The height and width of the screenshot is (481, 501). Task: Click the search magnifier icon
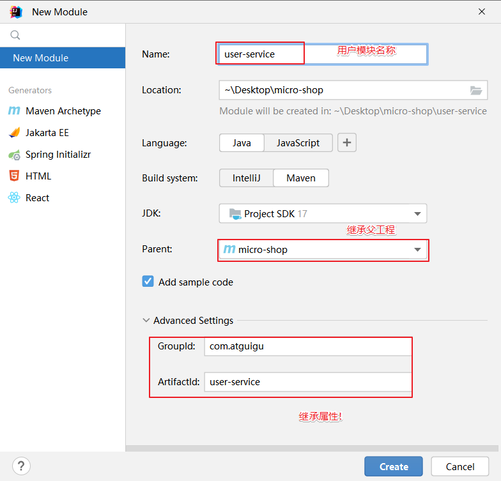(x=15, y=35)
